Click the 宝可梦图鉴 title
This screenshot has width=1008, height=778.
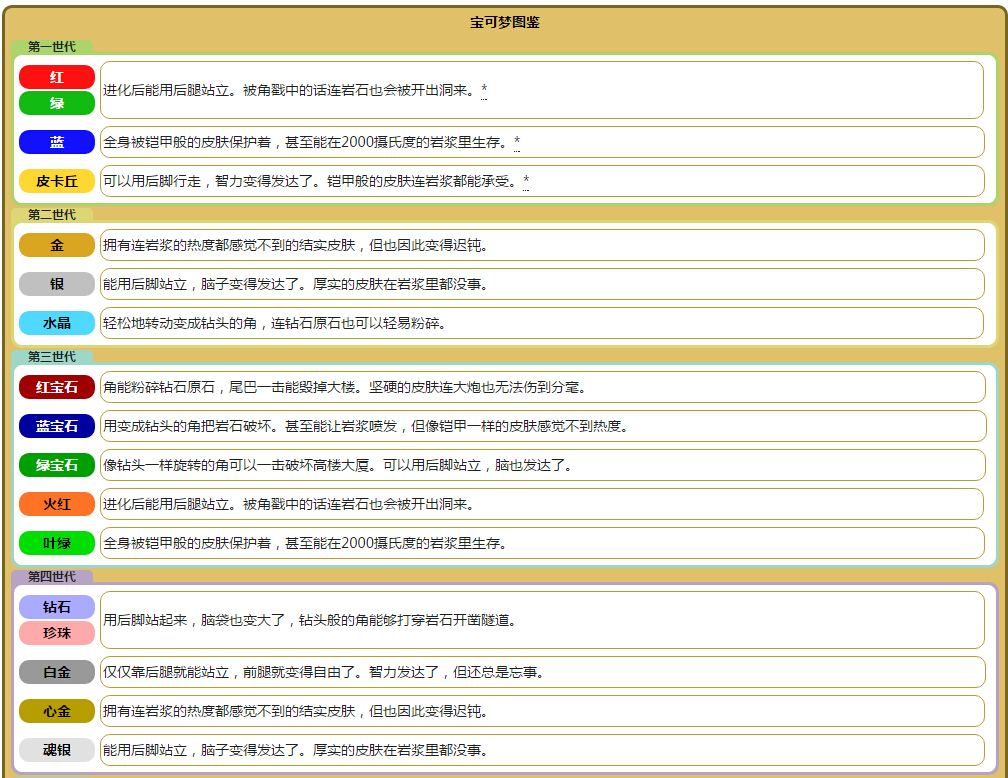pyautogui.click(x=505, y=23)
